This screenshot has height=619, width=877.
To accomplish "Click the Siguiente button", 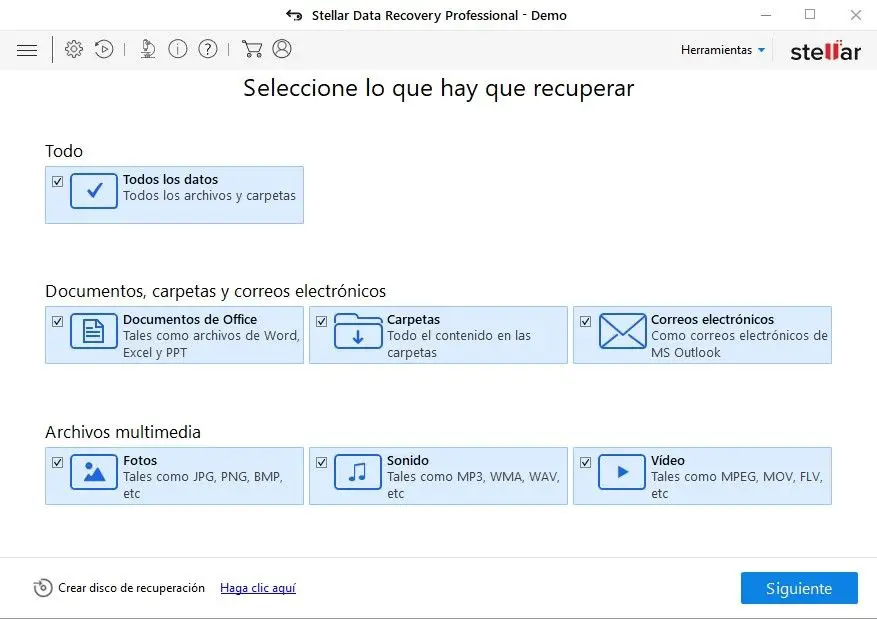I will click(x=799, y=588).
